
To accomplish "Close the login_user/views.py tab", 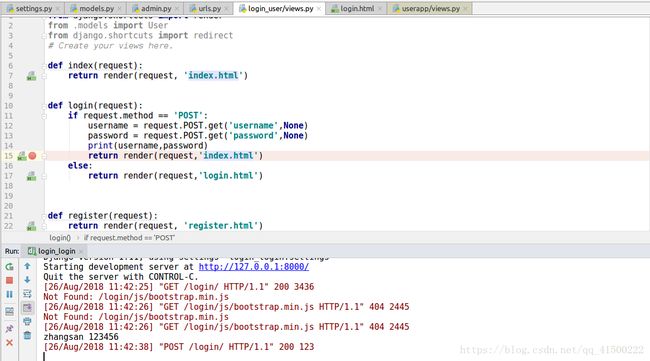I will tap(319, 9).
